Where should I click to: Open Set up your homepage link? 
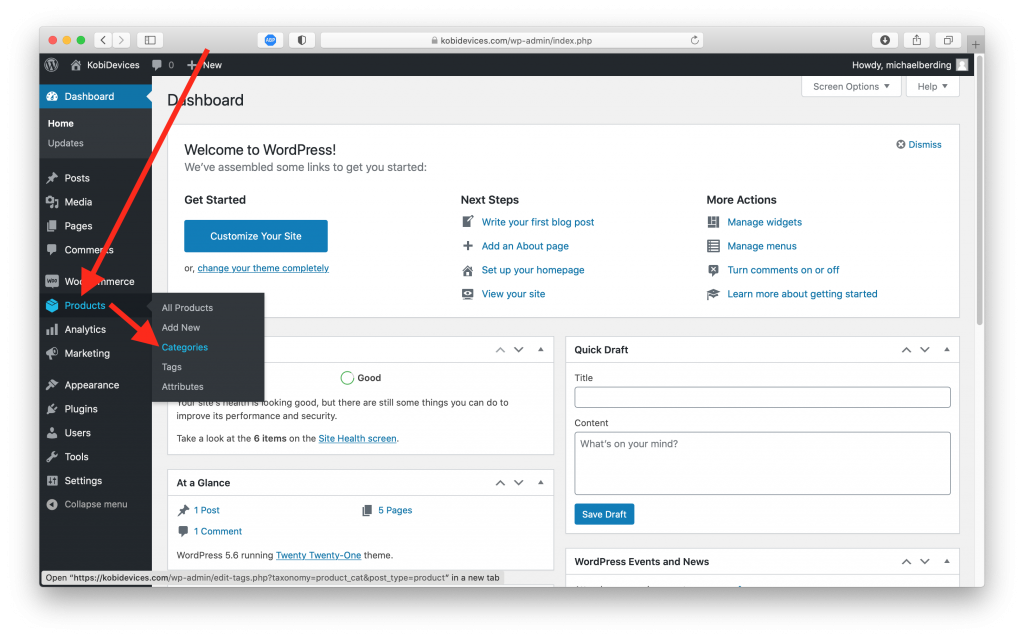coord(533,270)
